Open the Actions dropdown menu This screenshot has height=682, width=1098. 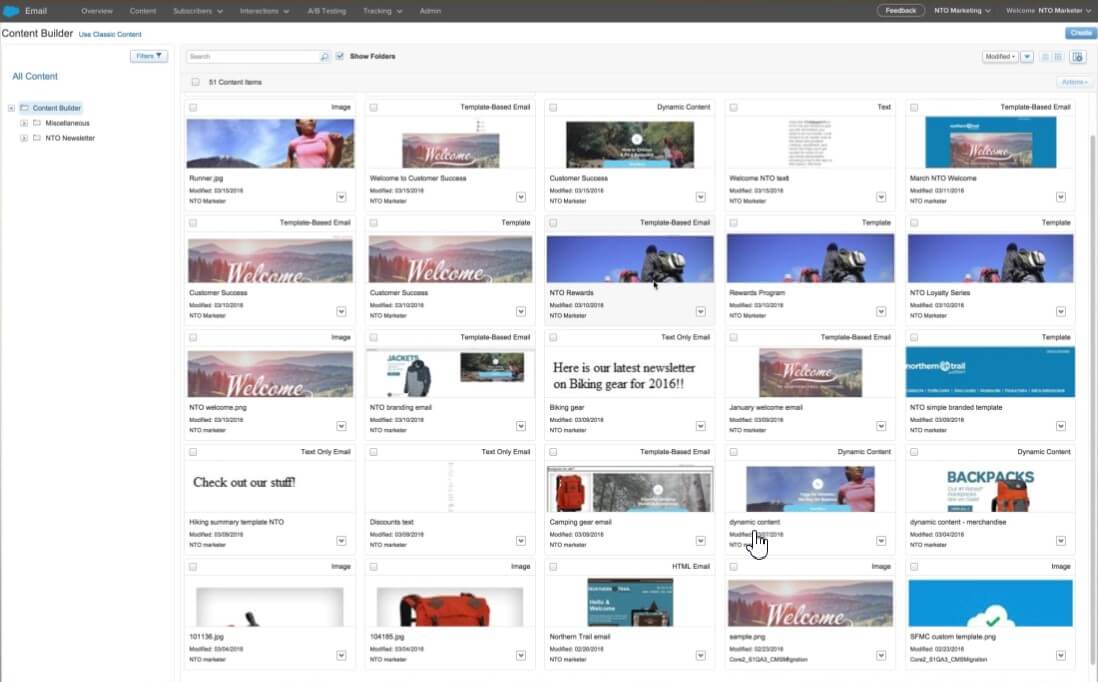(x=1074, y=82)
